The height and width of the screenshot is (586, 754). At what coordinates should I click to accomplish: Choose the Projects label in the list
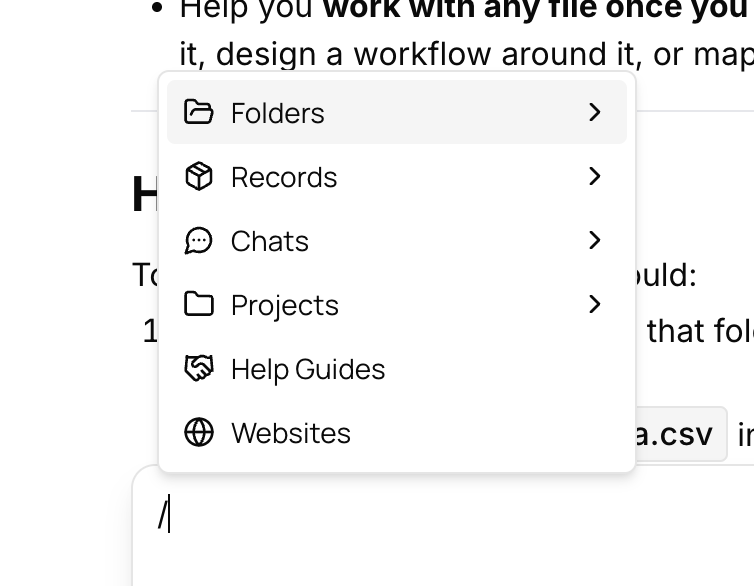click(285, 306)
